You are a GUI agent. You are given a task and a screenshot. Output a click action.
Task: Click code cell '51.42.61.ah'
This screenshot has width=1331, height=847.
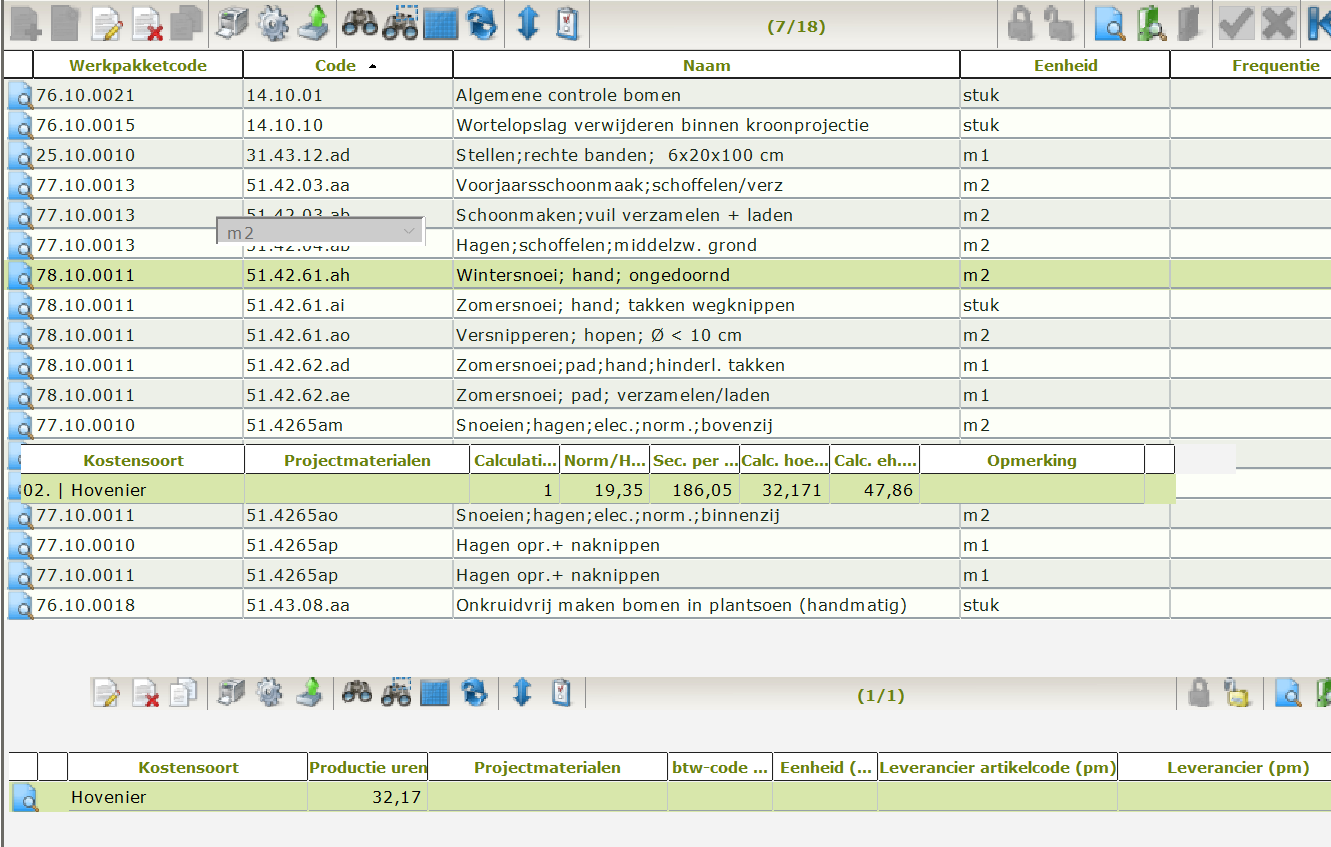point(348,275)
